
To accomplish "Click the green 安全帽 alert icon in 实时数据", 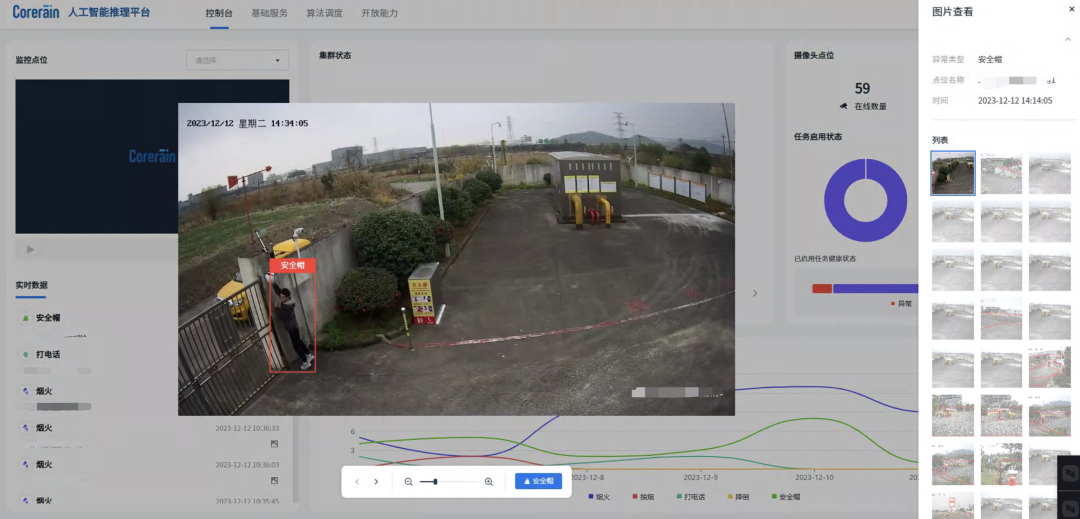I will point(25,318).
